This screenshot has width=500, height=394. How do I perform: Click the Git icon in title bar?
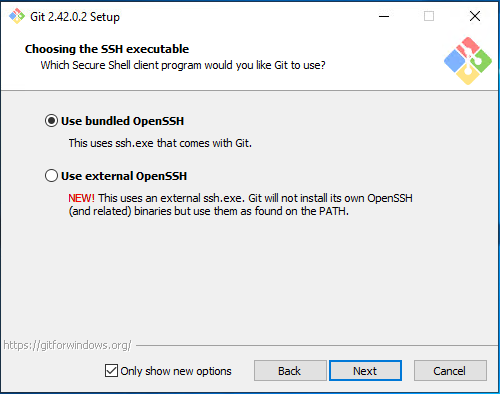point(17,16)
